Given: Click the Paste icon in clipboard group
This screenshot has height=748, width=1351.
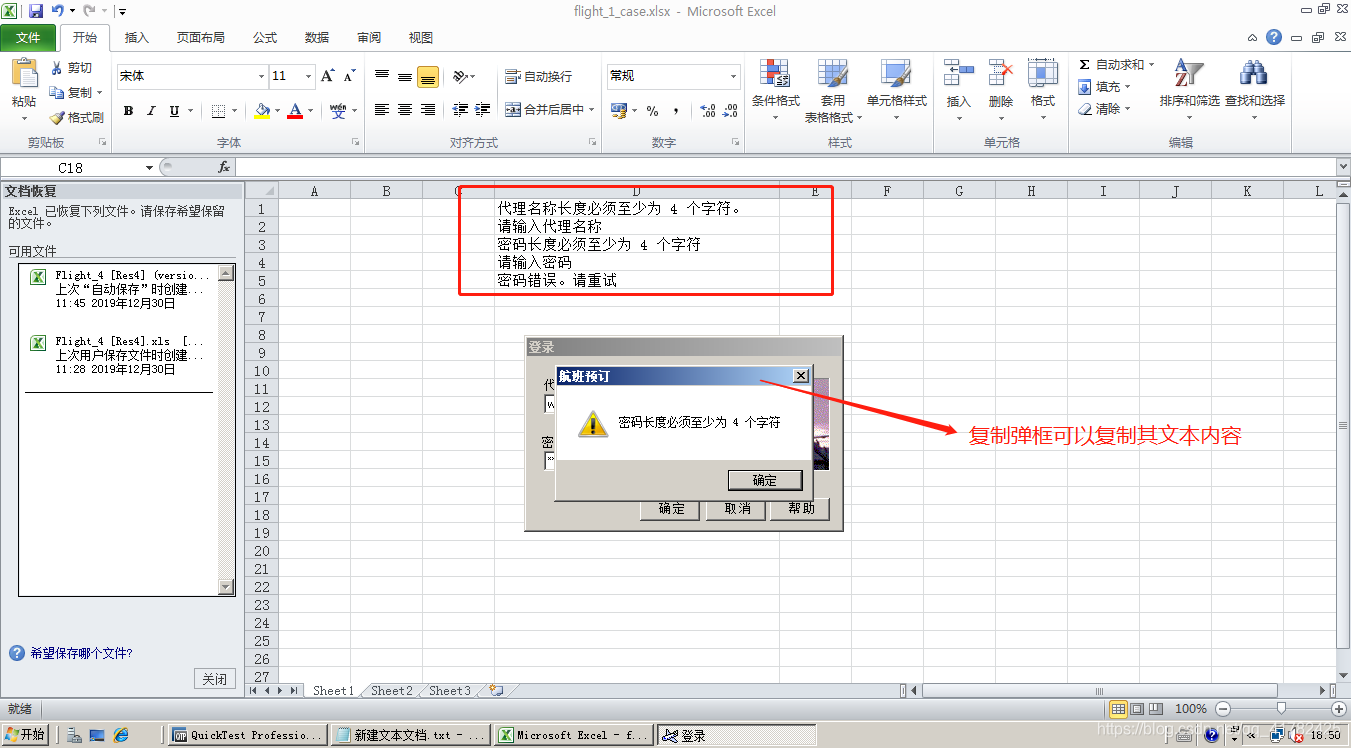Looking at the screenshot, I should pyautogui.click(x=23, y=74).
